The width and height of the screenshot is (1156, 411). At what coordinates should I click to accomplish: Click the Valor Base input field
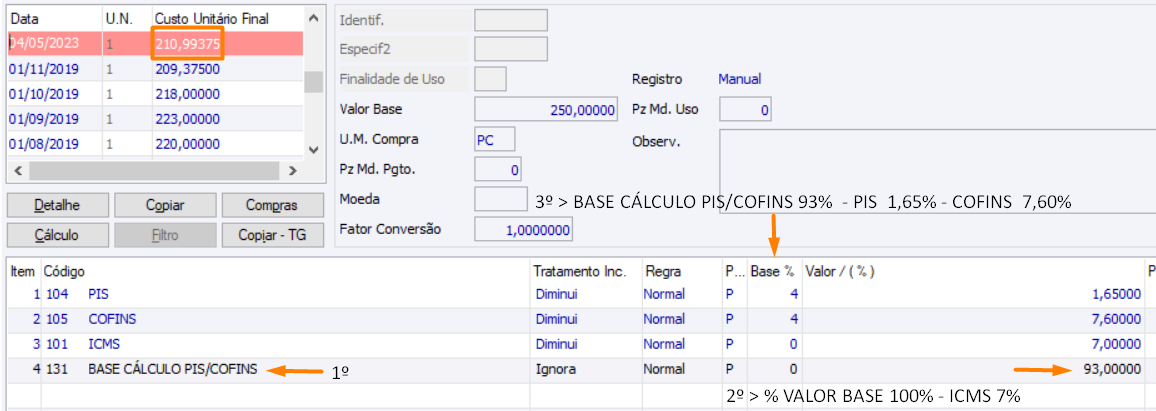pos(545,110)
